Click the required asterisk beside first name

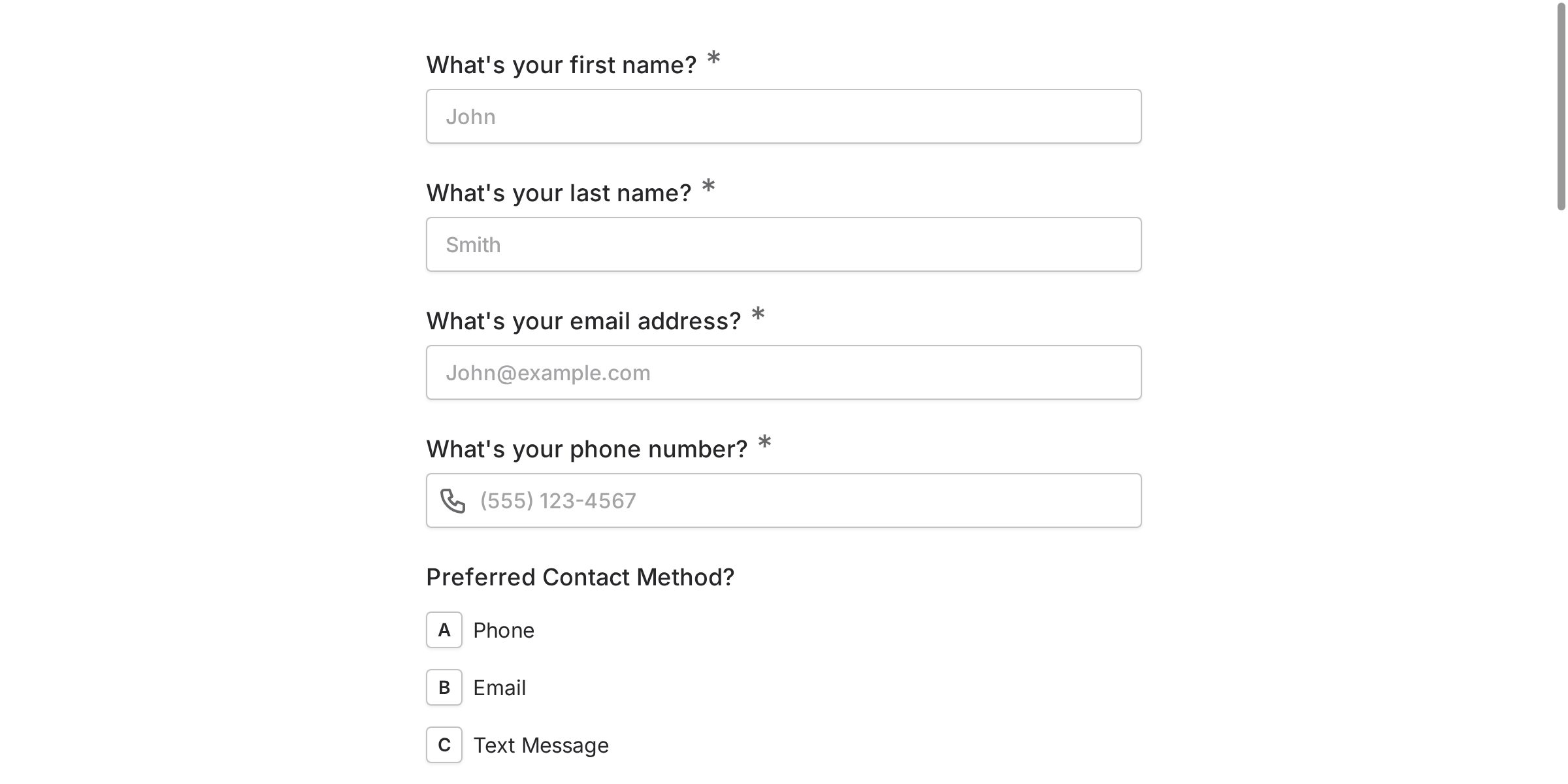714,58
